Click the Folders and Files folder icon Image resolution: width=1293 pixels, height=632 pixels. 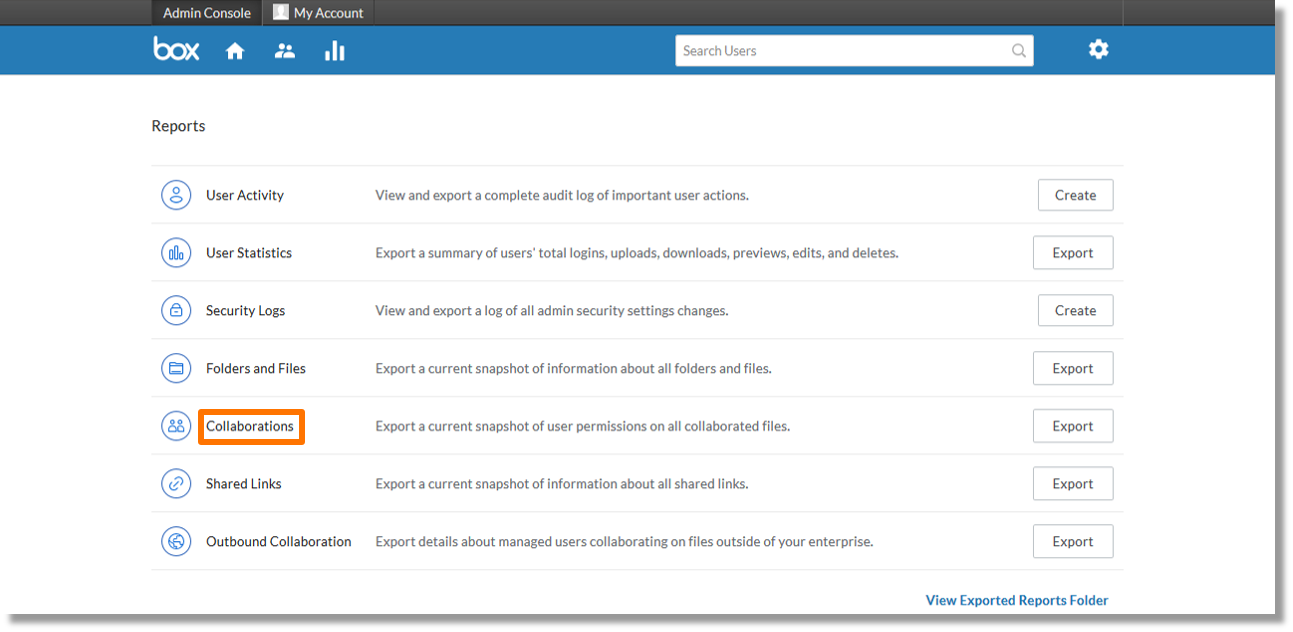click(176, 368)
